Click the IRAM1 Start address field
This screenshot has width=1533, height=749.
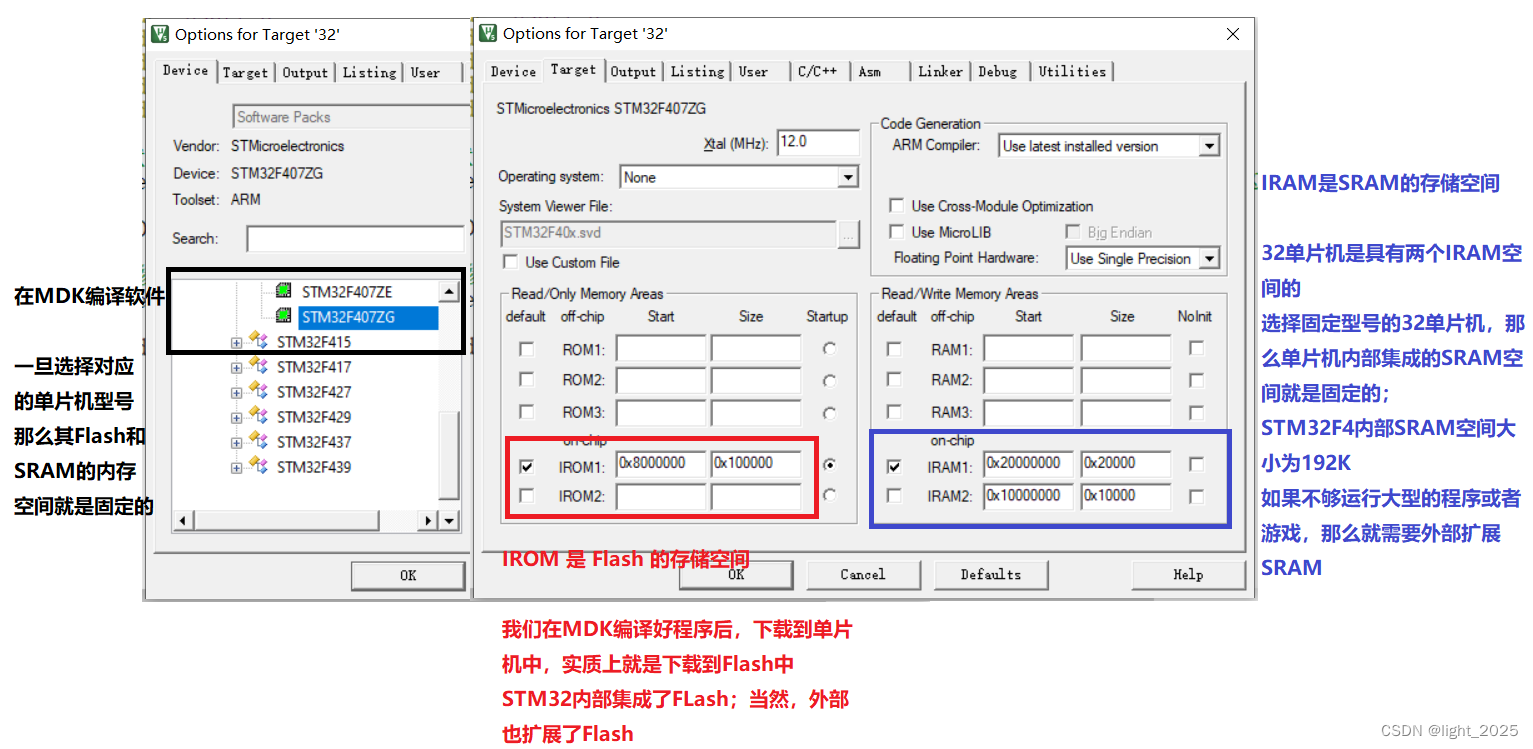tap(1028, 465)
